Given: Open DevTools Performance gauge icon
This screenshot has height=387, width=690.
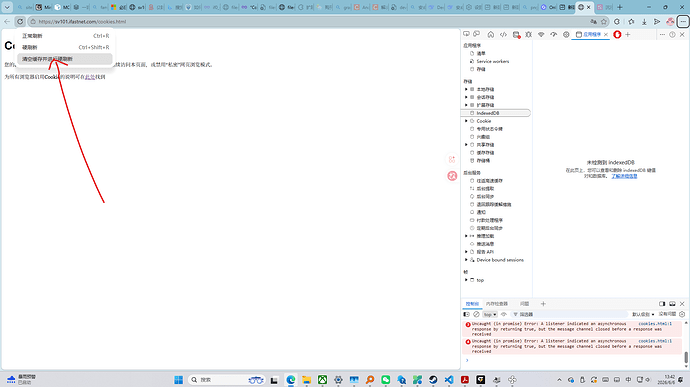Looking at the screenshot, I should pos(554,34).
